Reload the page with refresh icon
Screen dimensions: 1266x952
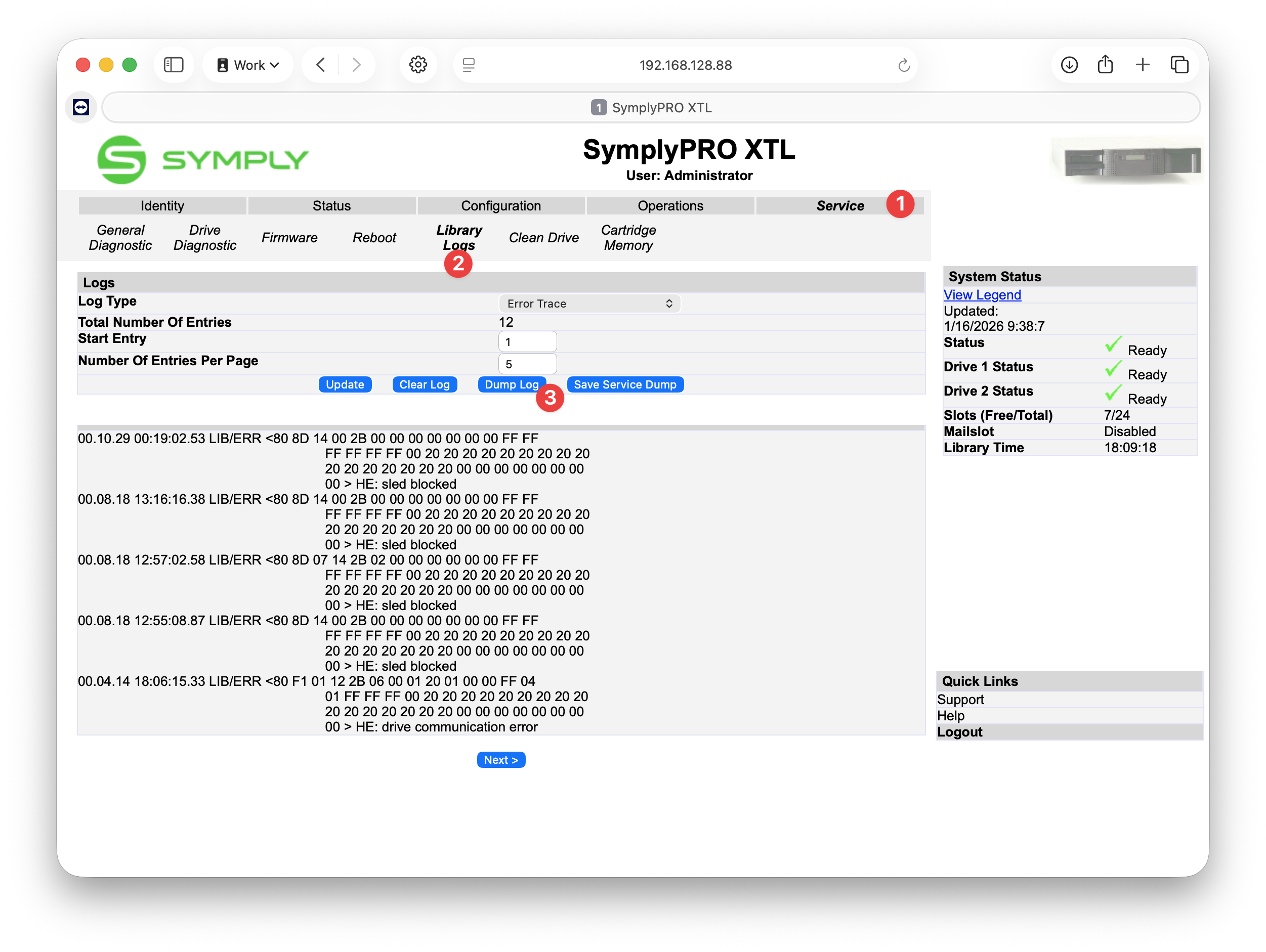pyautogui.click(x=904, y=65)
